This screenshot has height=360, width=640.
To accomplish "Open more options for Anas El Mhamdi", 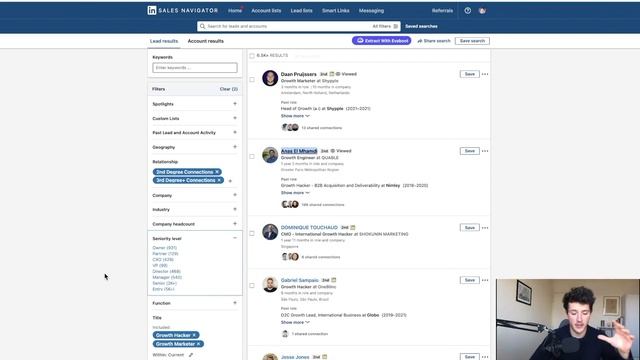I will [485, 151].
